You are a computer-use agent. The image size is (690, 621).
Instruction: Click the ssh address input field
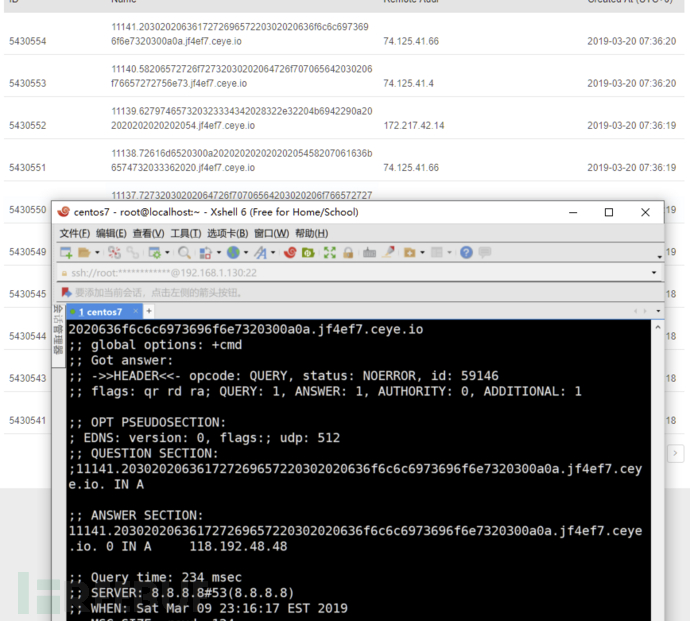(356, 273)
